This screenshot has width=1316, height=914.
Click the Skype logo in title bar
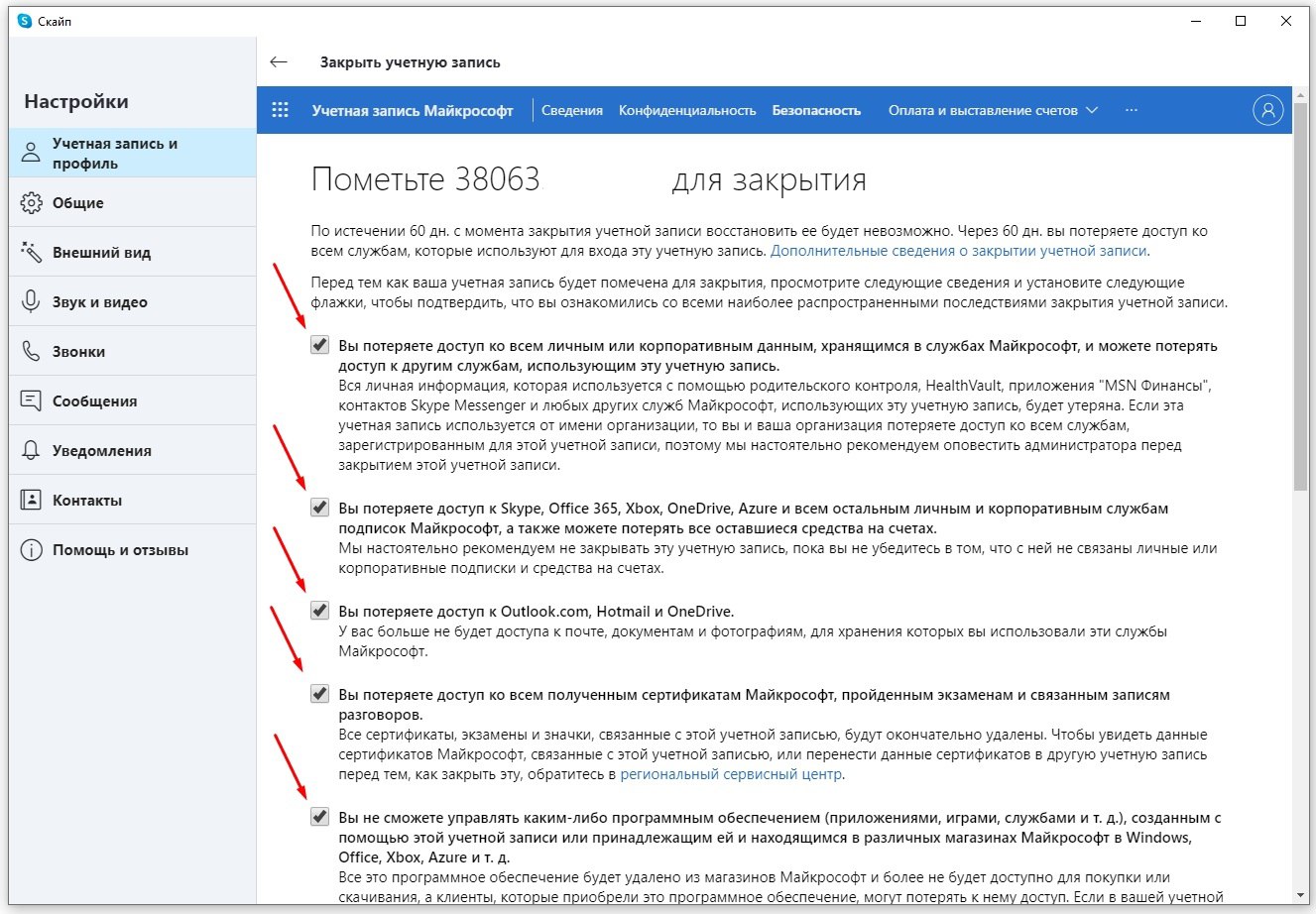point(25,21)
